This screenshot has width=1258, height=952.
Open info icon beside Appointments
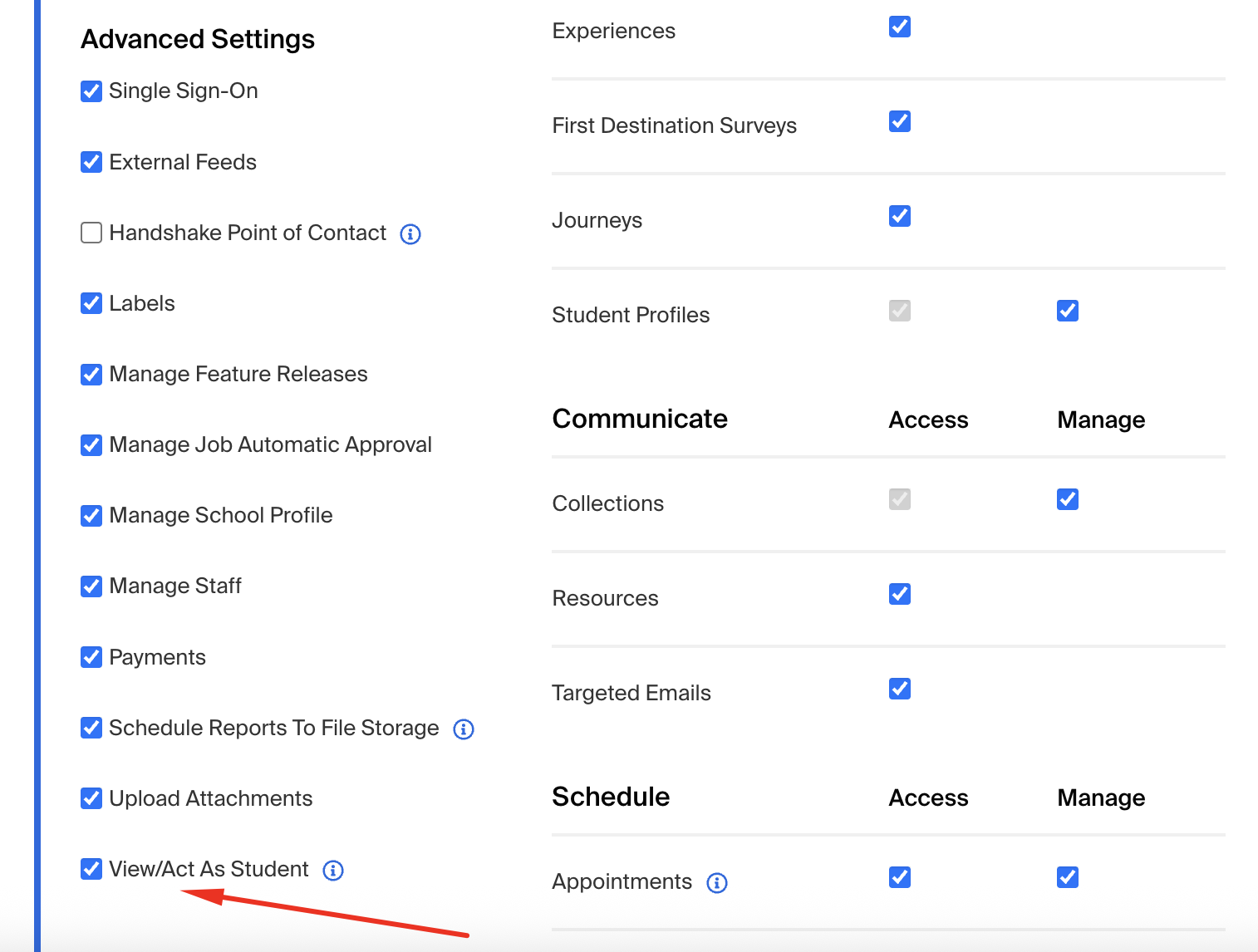click(717, 883)
